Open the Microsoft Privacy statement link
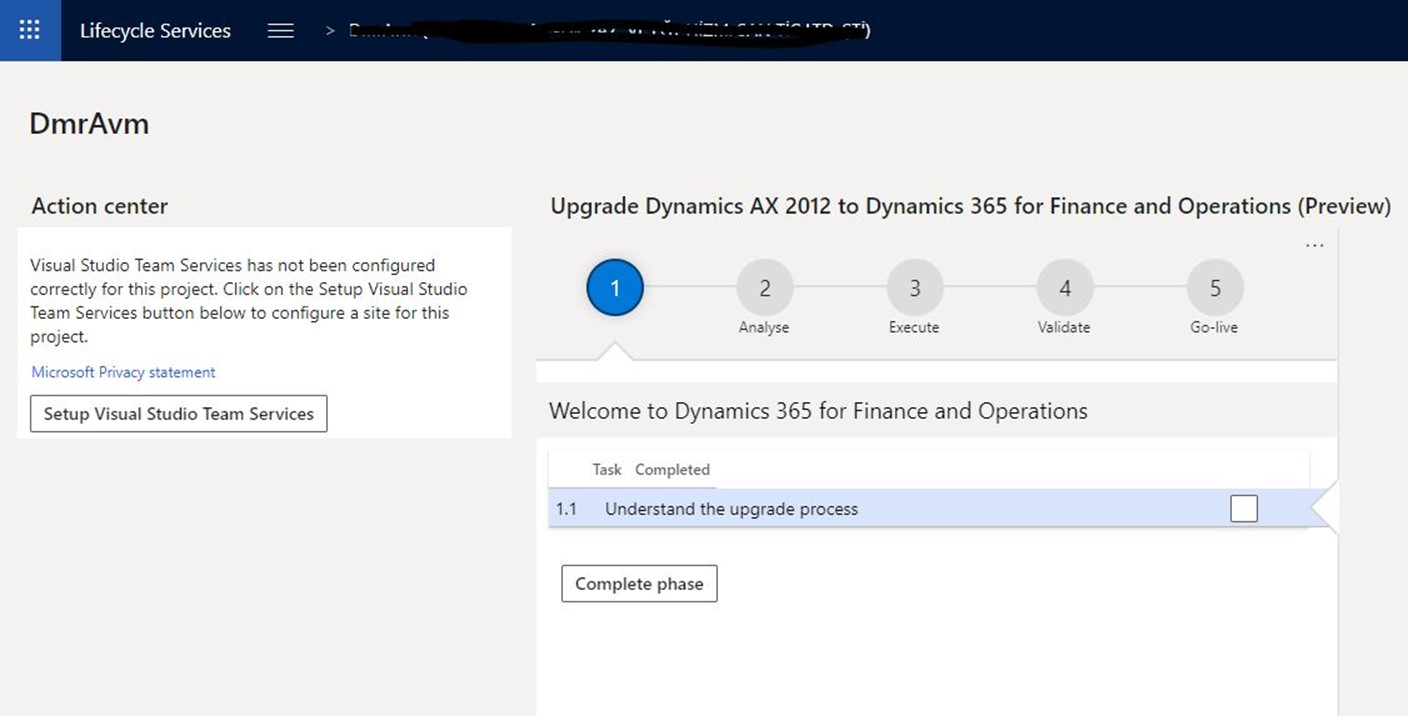Image resolution: width=1408 pixels, height=716 pixels. pos(123,372)
